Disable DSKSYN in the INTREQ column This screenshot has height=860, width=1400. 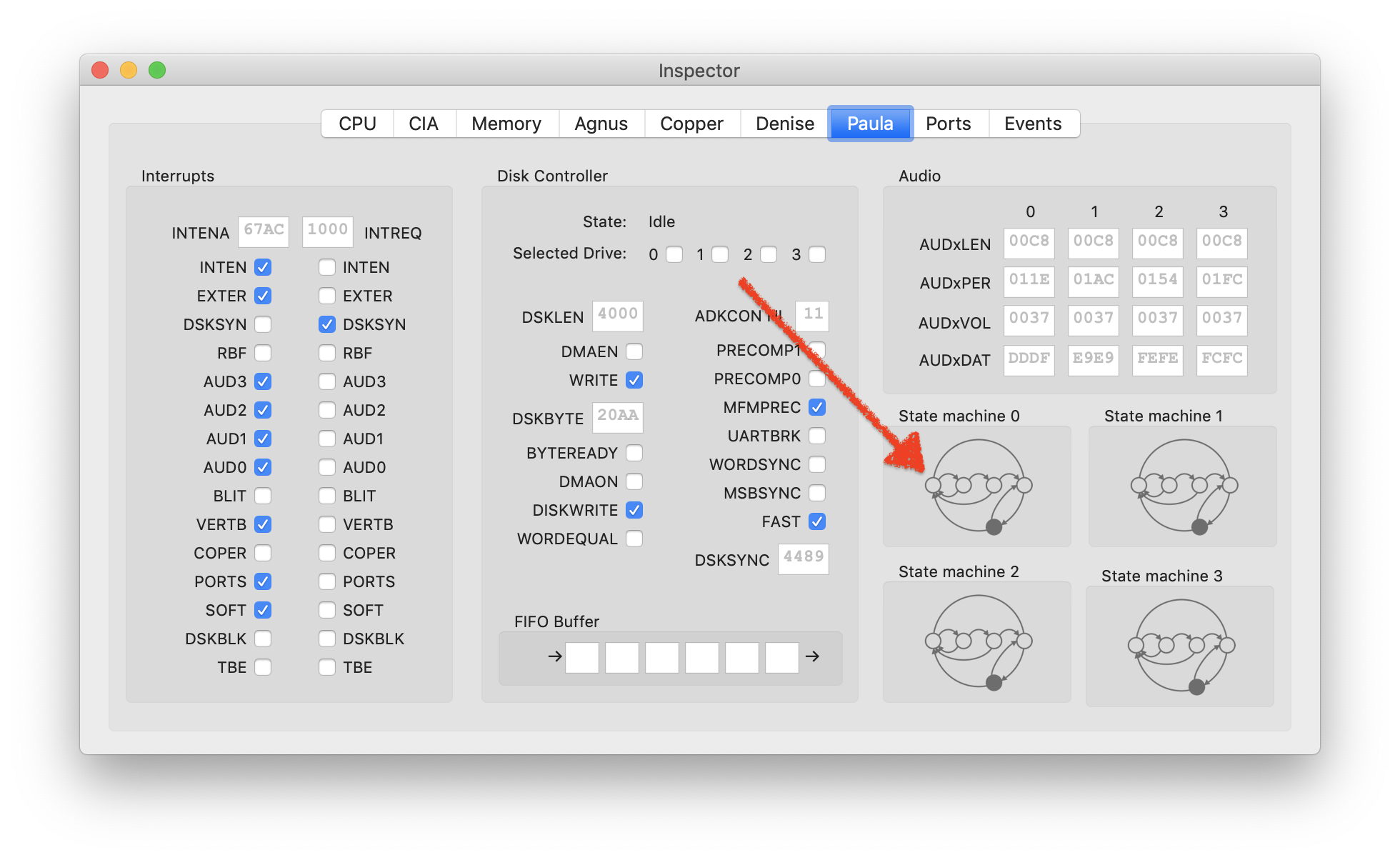[x=327, y=324]
